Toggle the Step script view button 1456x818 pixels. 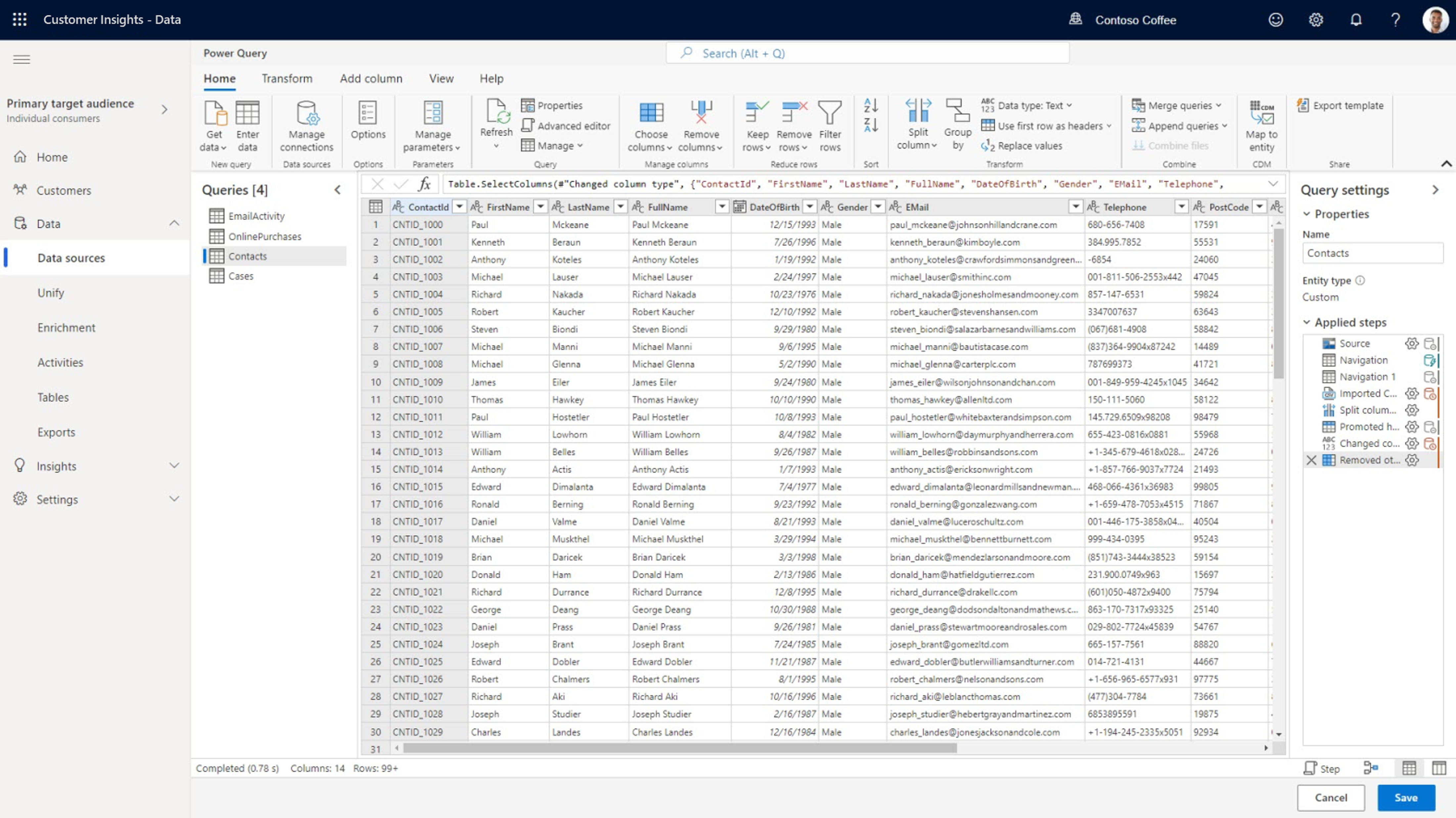(x=1321, y=768)
